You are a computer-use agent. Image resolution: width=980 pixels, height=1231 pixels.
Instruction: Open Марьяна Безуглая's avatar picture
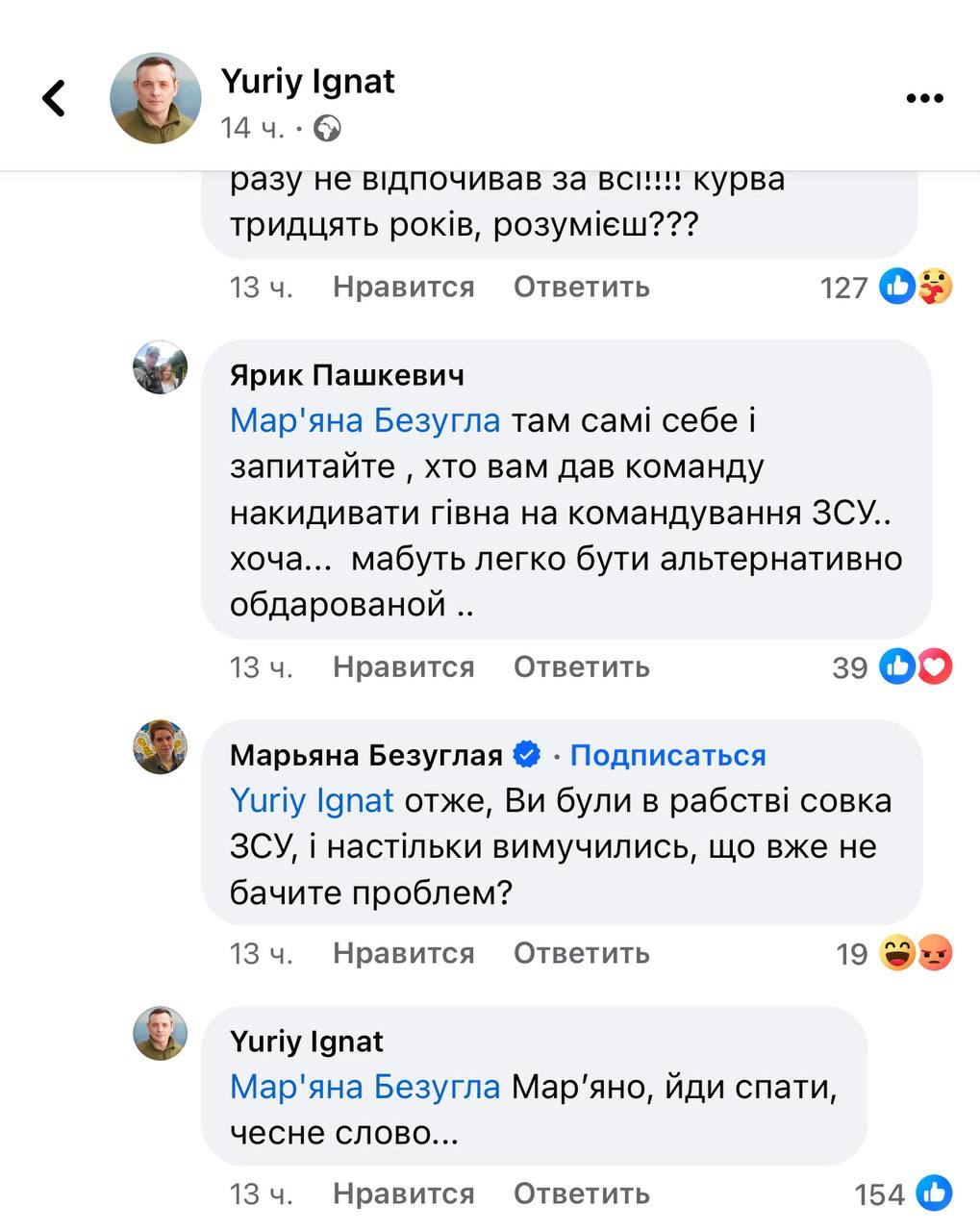click(x=160, y=746)
